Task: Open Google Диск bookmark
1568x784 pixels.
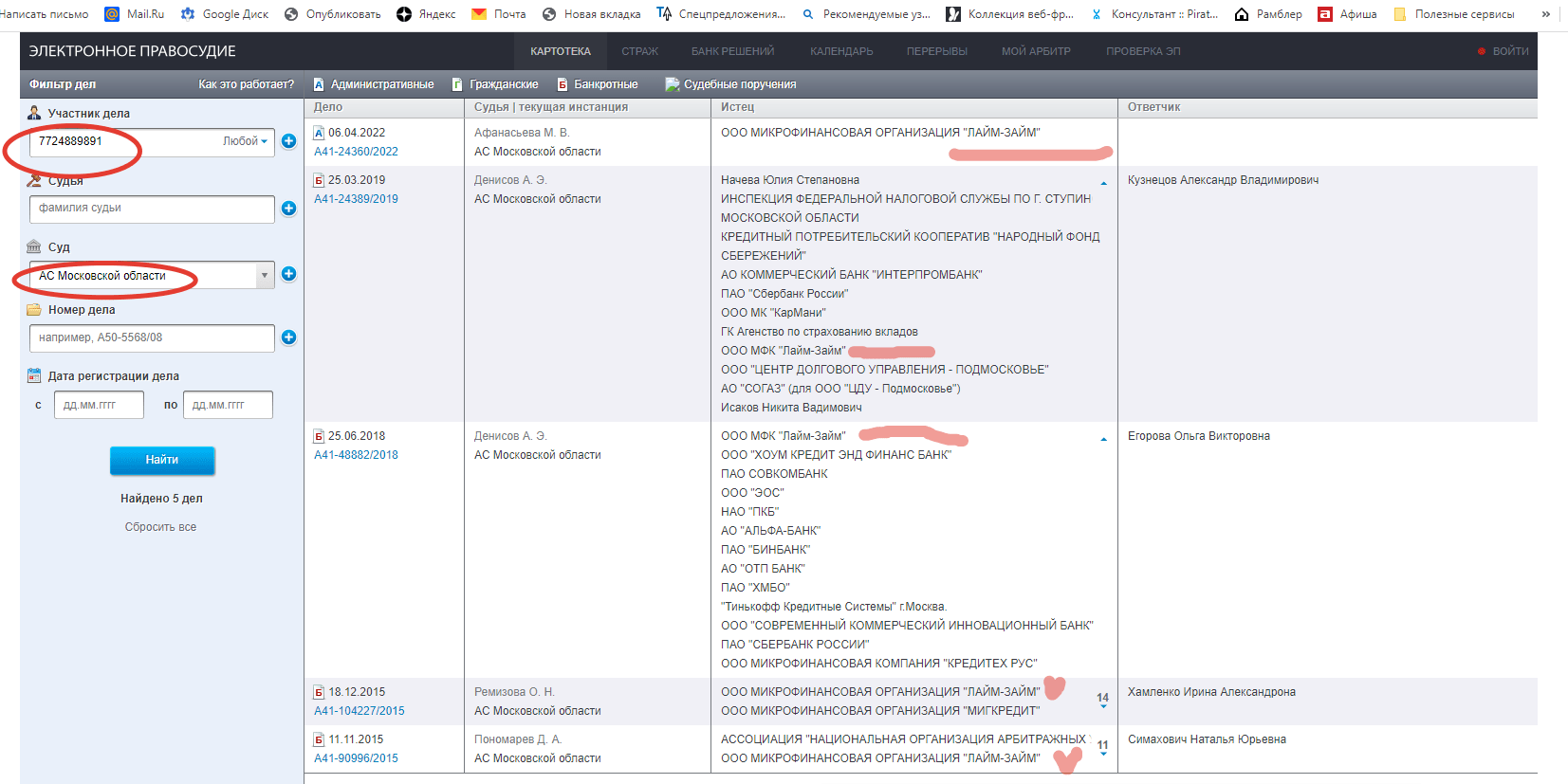Action: click(225, 14)
